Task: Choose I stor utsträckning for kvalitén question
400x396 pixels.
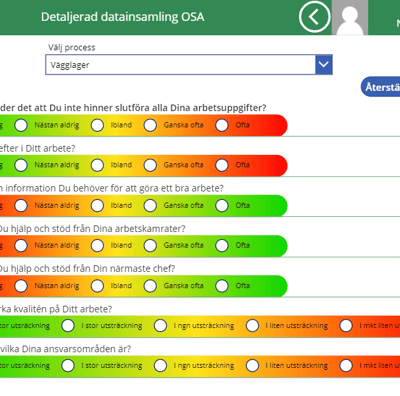Action: tap(68, 326)
